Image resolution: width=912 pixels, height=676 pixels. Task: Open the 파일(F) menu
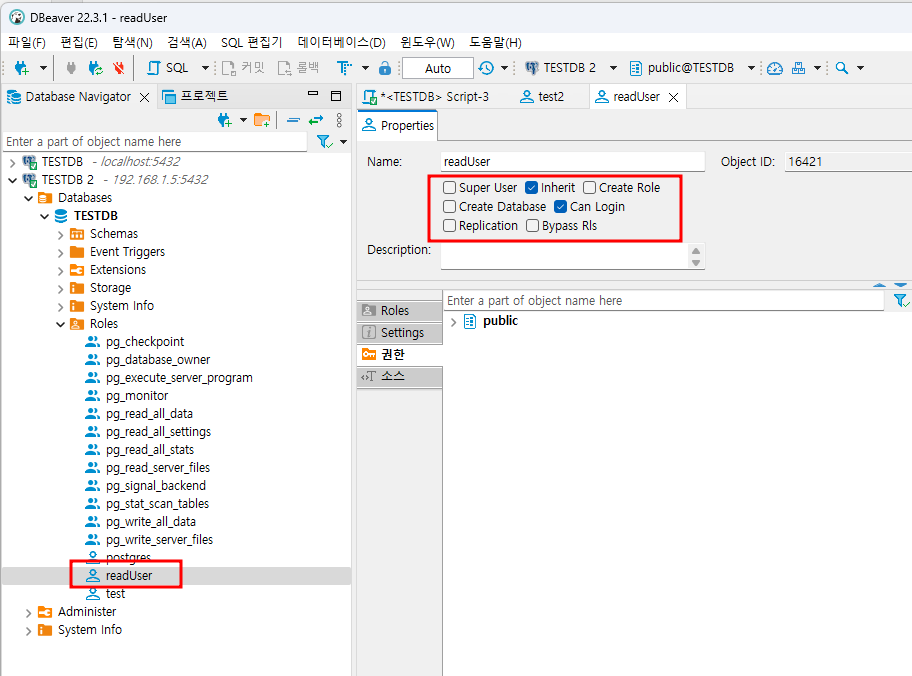27,42
